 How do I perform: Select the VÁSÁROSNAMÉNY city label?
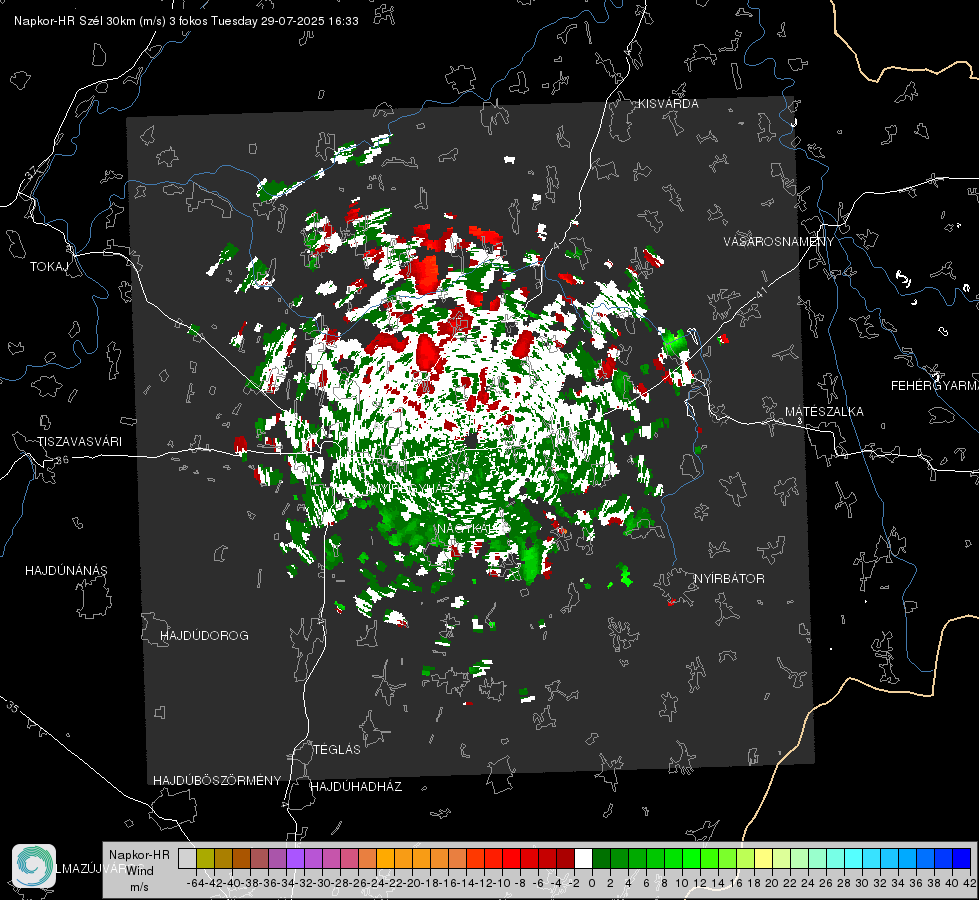(779, 242)
